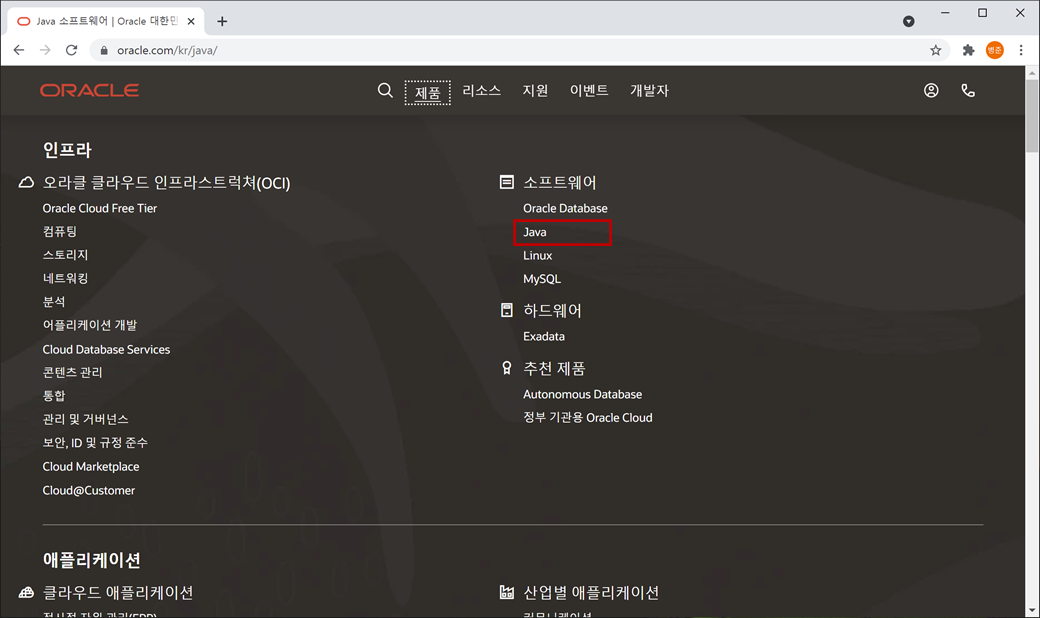Bookmark this page with the star icon
1040x618 pixels.
pyautogui.click(x=935, y=50)
